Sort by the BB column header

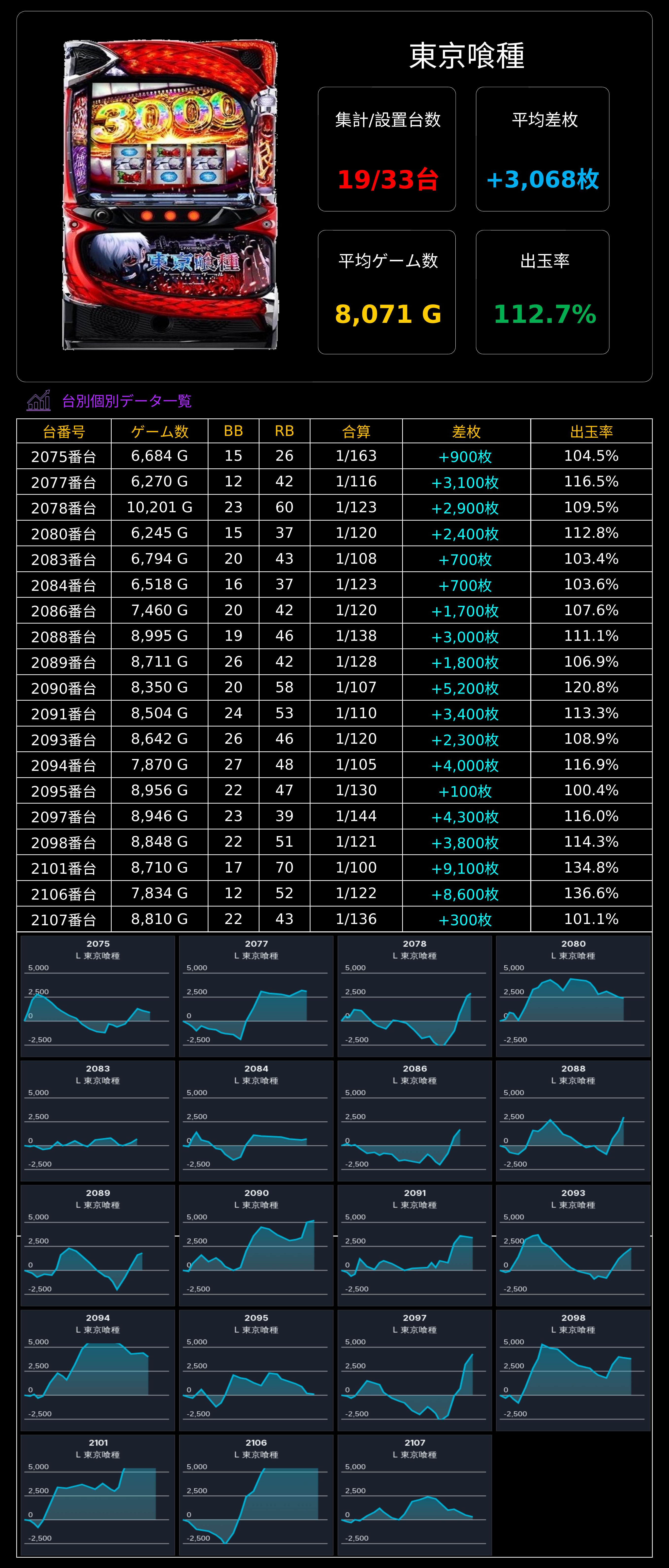click(x=233, y=431)
